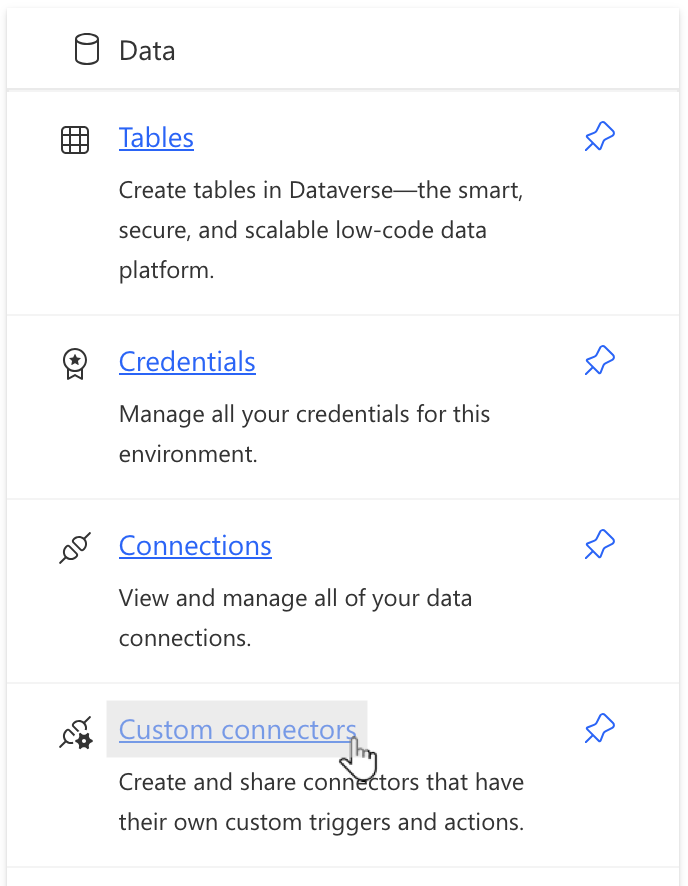Pin Custom connectors to the navigation
Image resolution: width=688 pixels, height=886 pixels.
599,729
